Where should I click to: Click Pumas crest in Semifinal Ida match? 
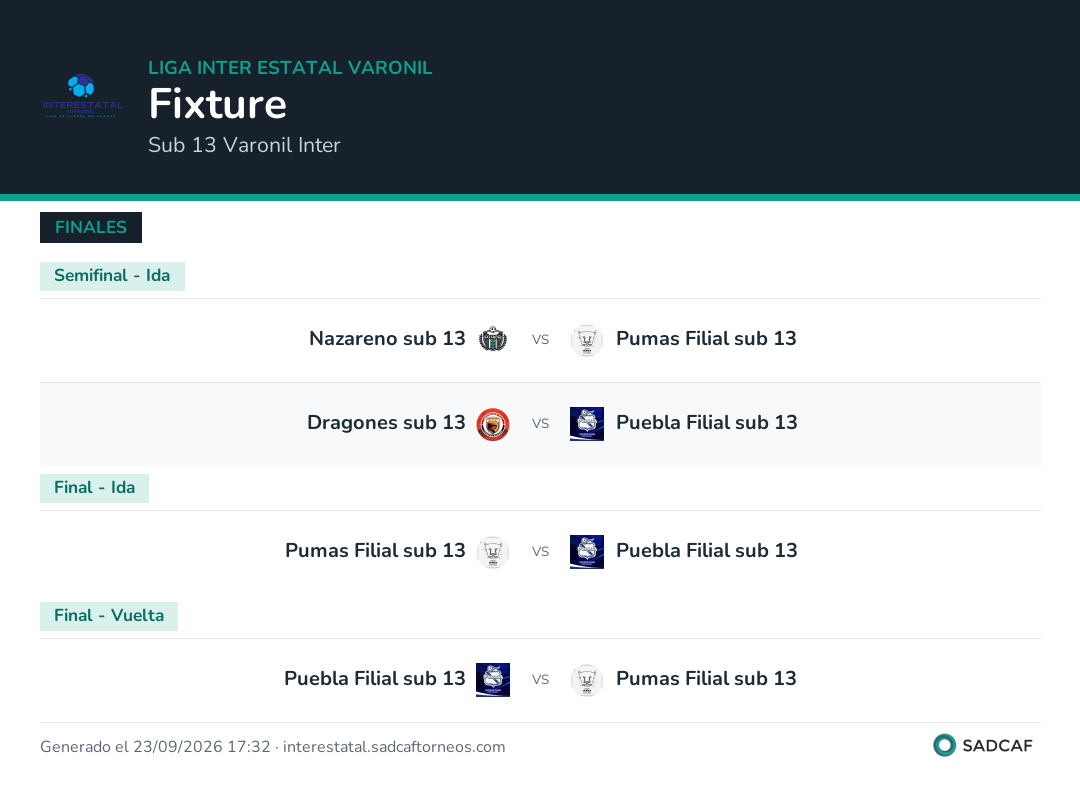587,339
